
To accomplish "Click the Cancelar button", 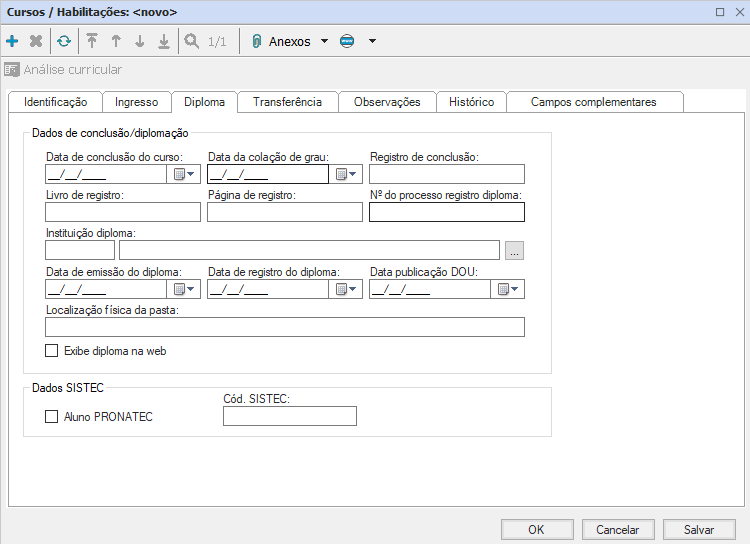I will point(617,530).
